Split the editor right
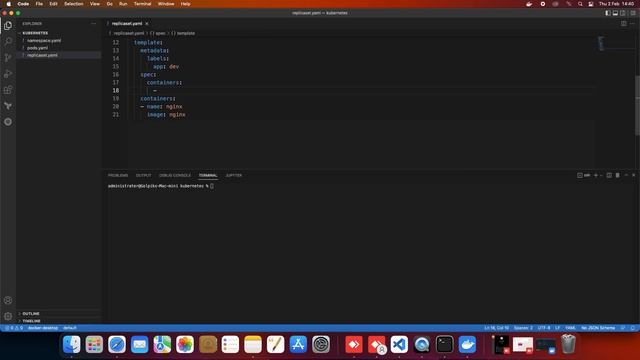640x360 pixels. (624, 24)
